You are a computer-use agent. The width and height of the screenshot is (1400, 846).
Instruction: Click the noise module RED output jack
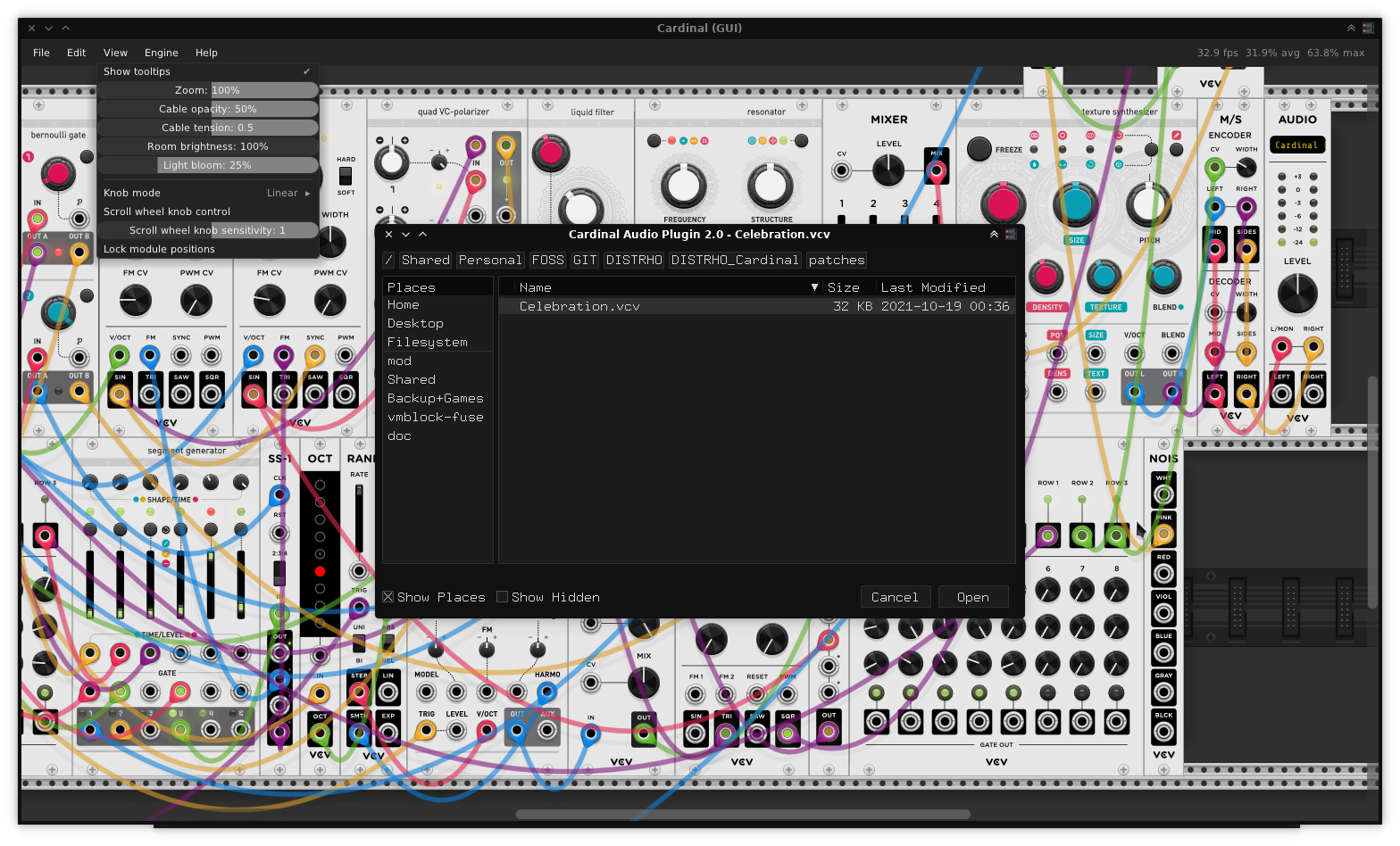click(1163, 574)
